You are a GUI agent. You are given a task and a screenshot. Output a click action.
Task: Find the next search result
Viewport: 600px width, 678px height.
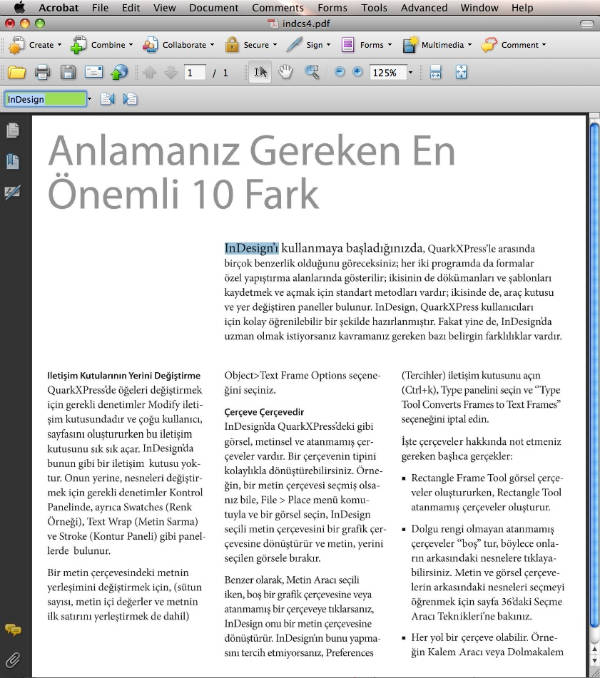(129, 99)
